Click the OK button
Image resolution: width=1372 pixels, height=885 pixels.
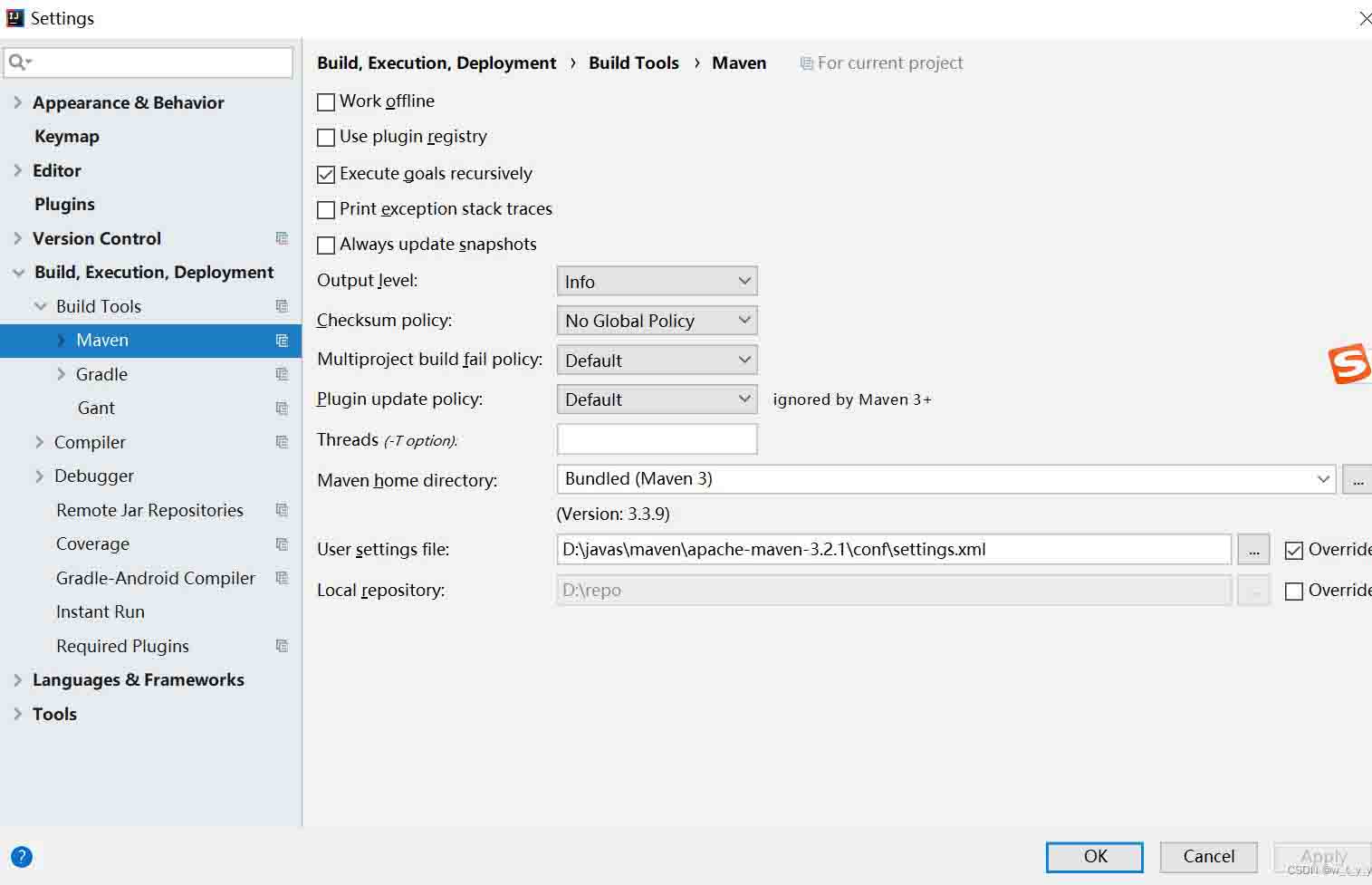coord(1095,857)
